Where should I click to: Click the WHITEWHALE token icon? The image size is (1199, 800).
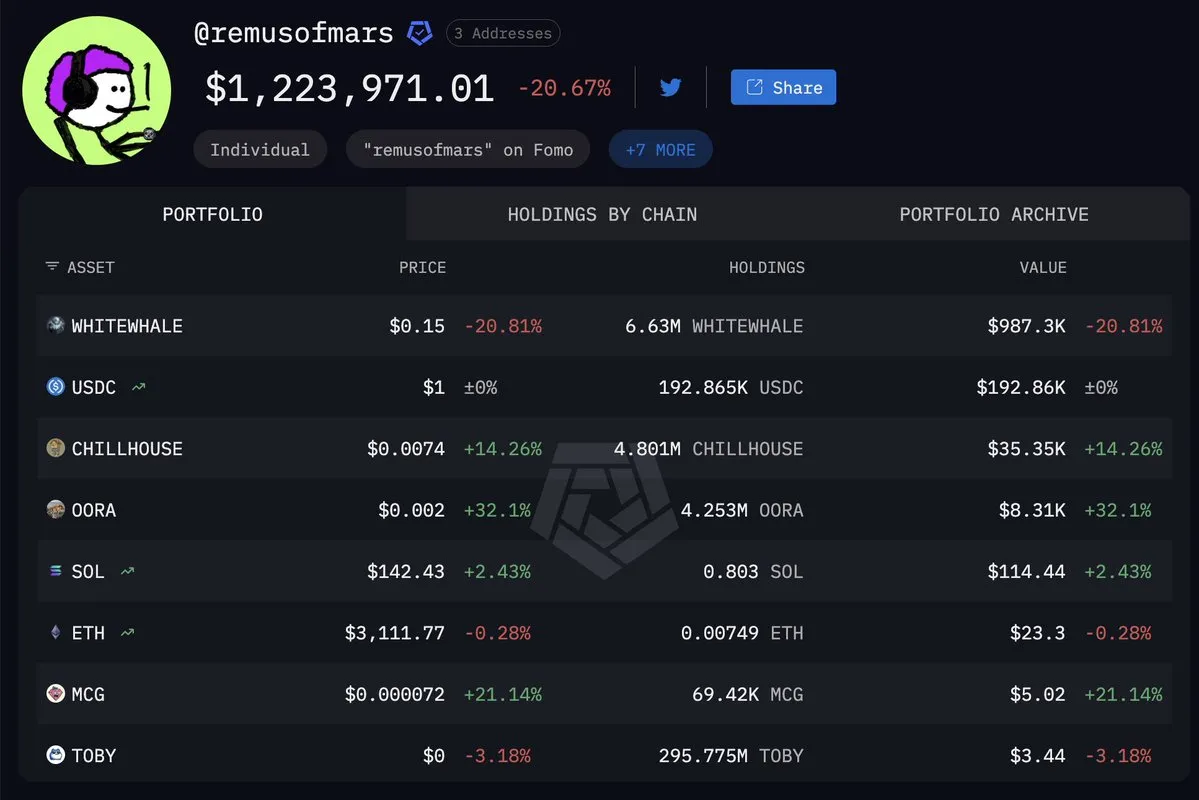pyautogui.click(x=56, y=325)
